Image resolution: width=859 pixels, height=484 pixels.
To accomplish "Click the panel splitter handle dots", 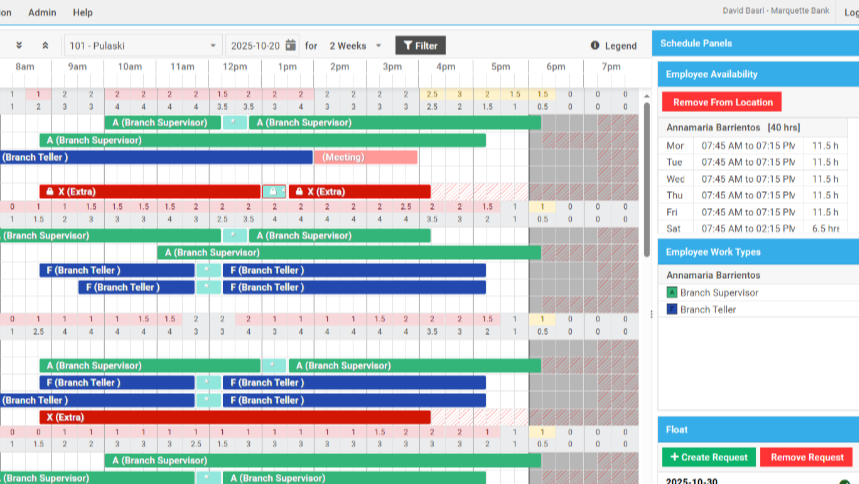I will 651,314.
